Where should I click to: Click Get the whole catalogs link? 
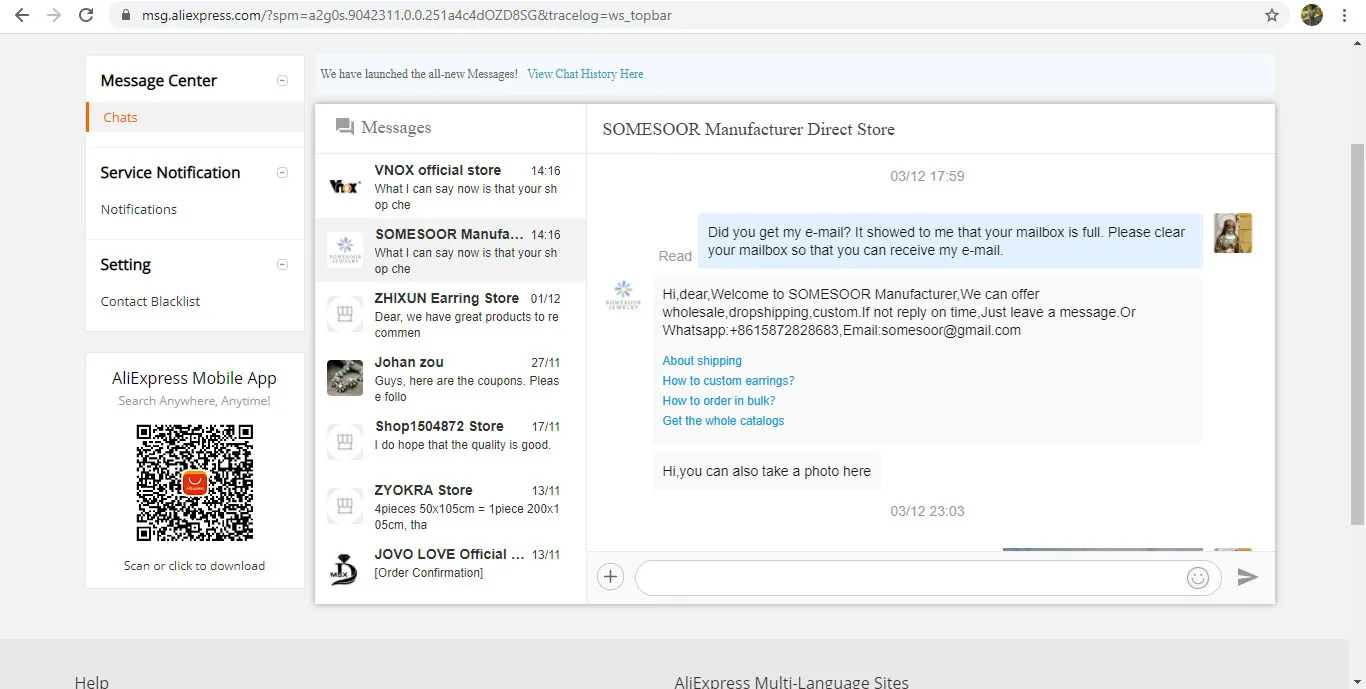[x=723, y=421]
